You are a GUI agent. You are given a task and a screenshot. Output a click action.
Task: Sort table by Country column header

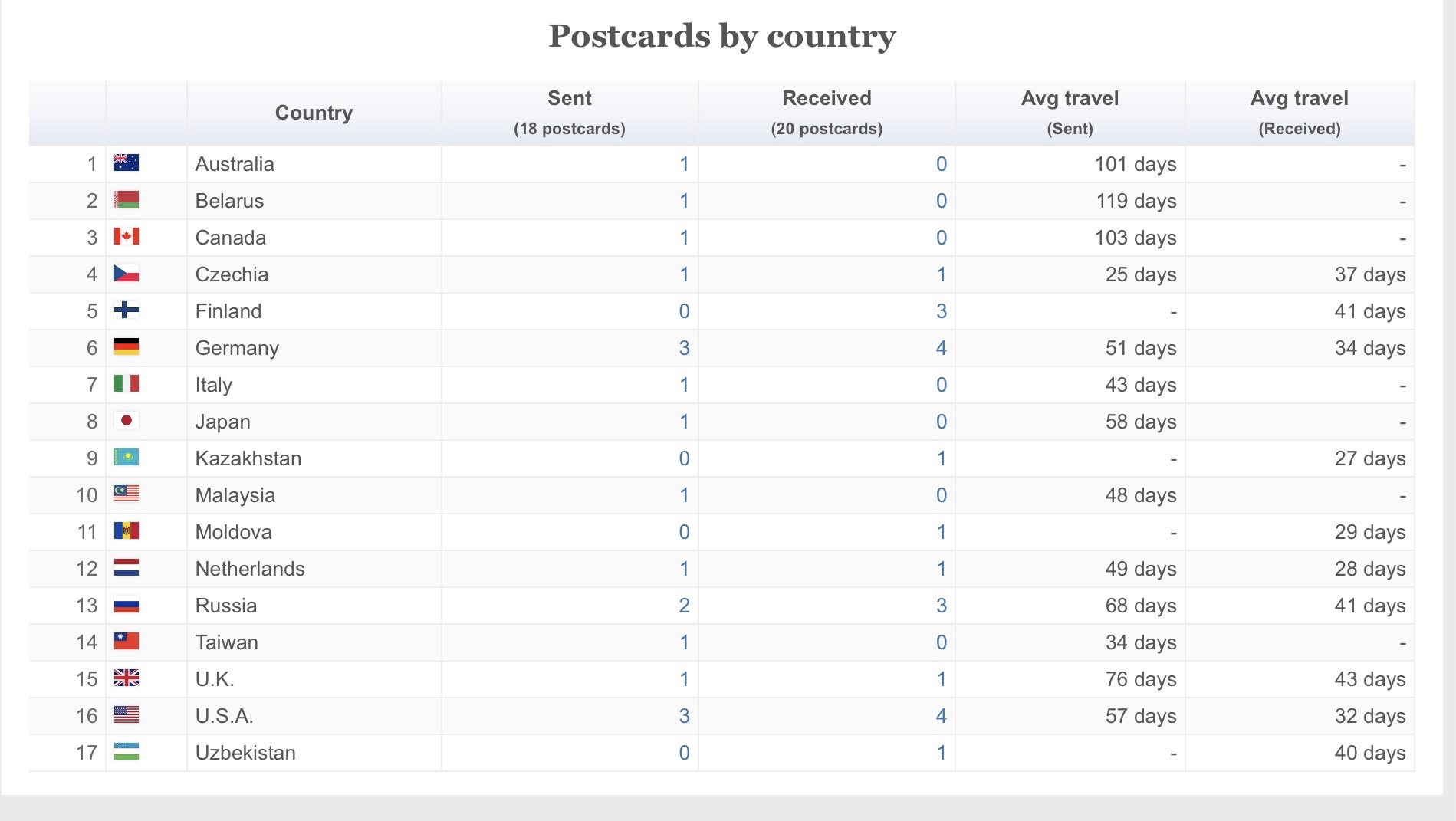pos(314,113)
